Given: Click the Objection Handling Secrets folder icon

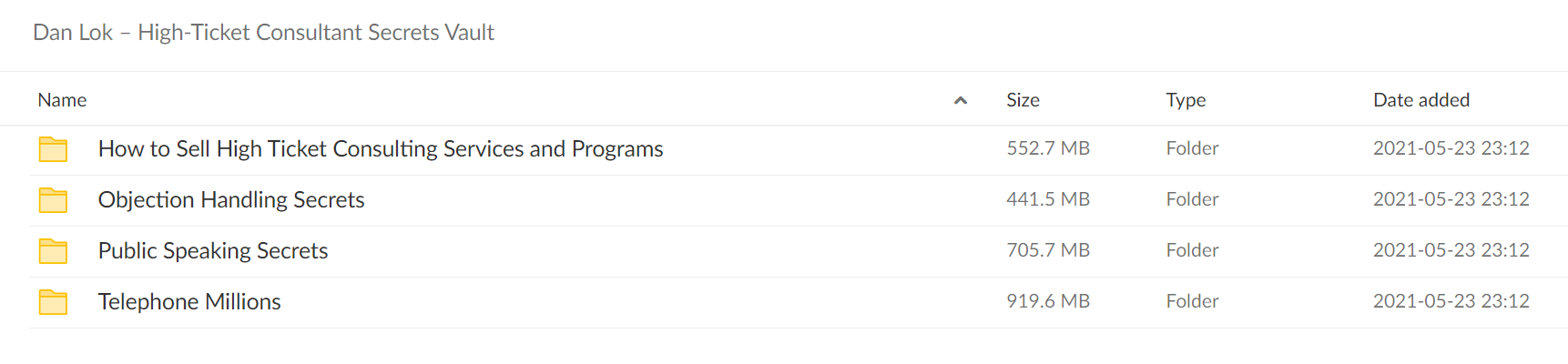Looking at the screenshot, I should (53, 200).
